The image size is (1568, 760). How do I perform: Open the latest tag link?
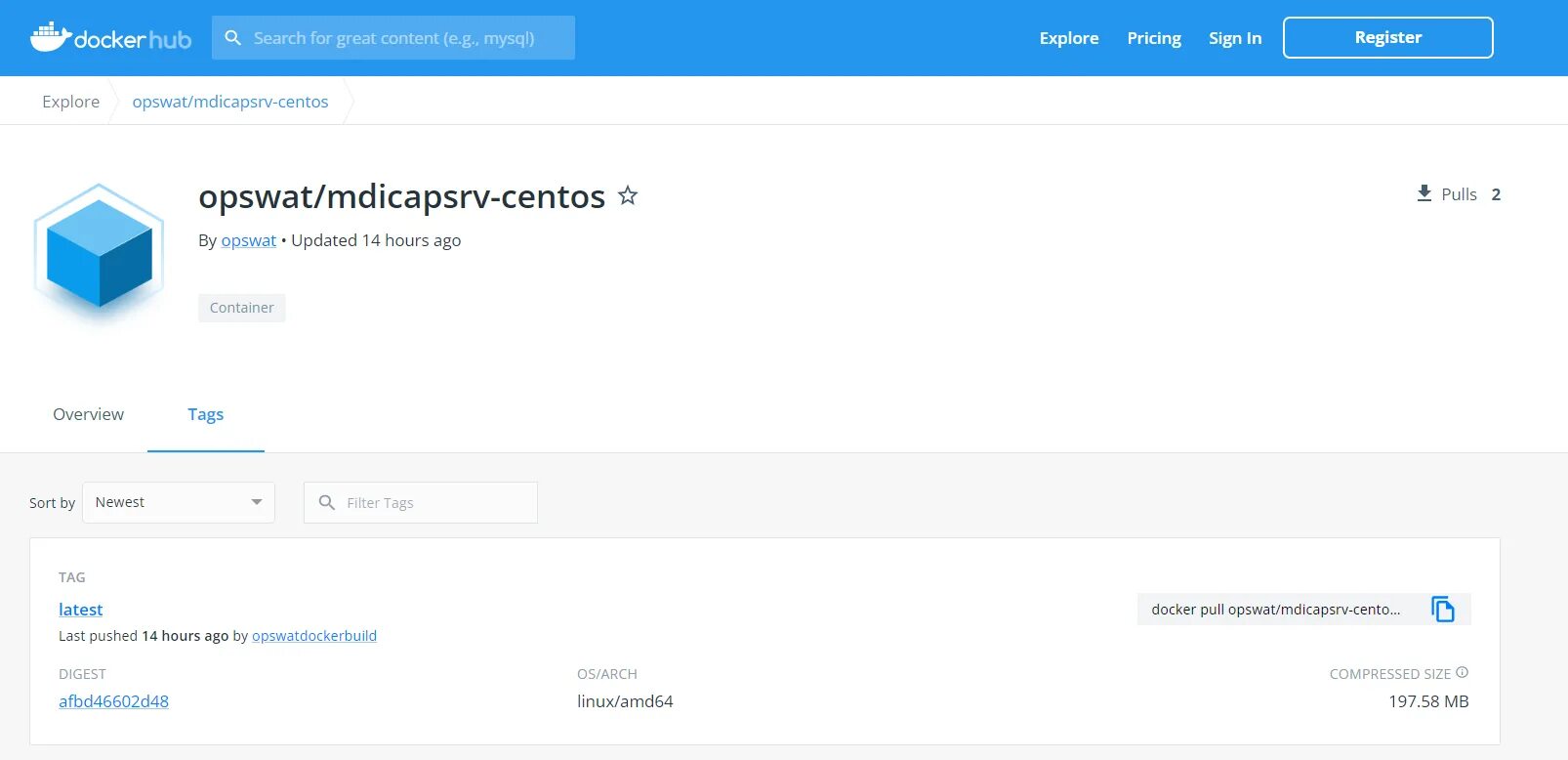pyautogui.click(x=80, y=610)
